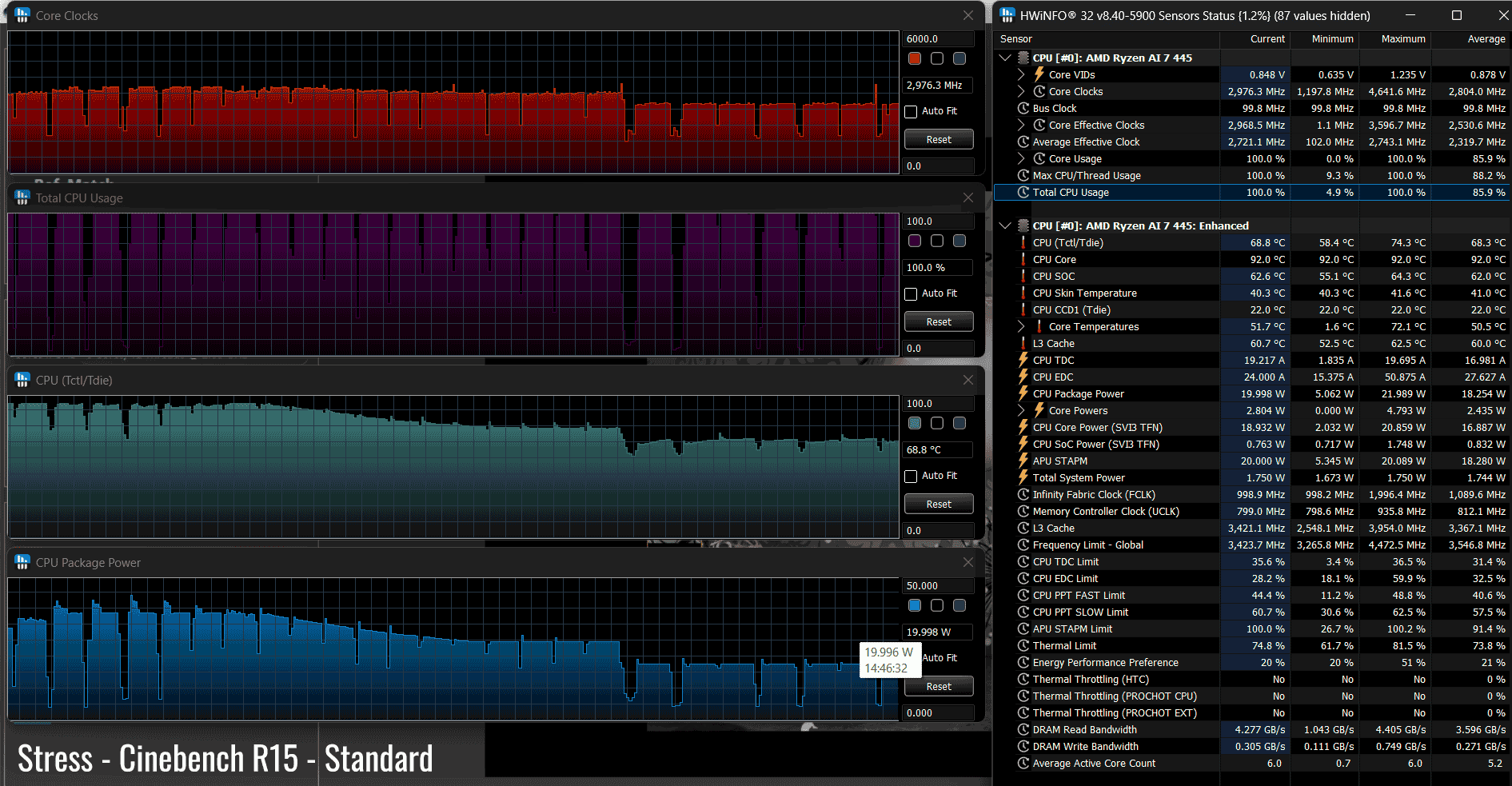Click the thermometer icon for CPU (Tctl/Tdie) row
Image resolution: width=1512 pixels, height=786 pixels.
[x=1023, y=242]
